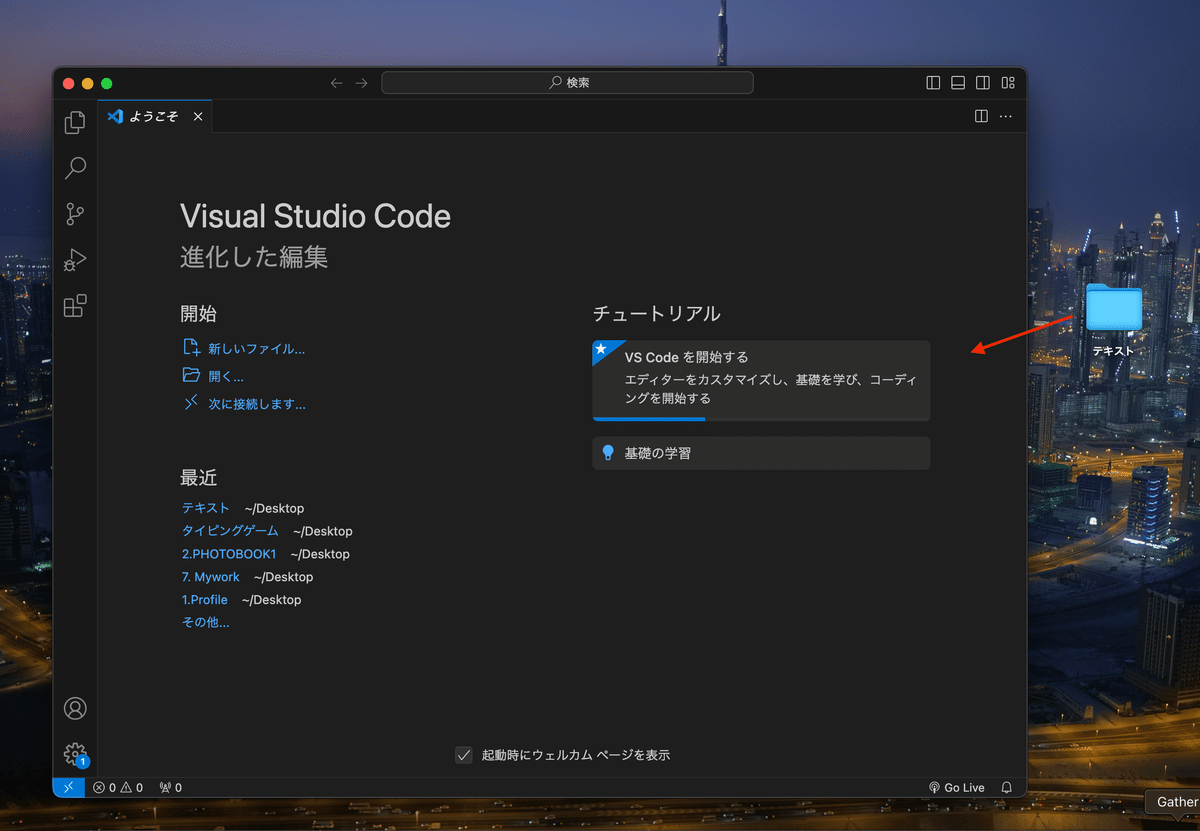Click 次に接続します... link
1200x831 pixels.
click(257, 405)
